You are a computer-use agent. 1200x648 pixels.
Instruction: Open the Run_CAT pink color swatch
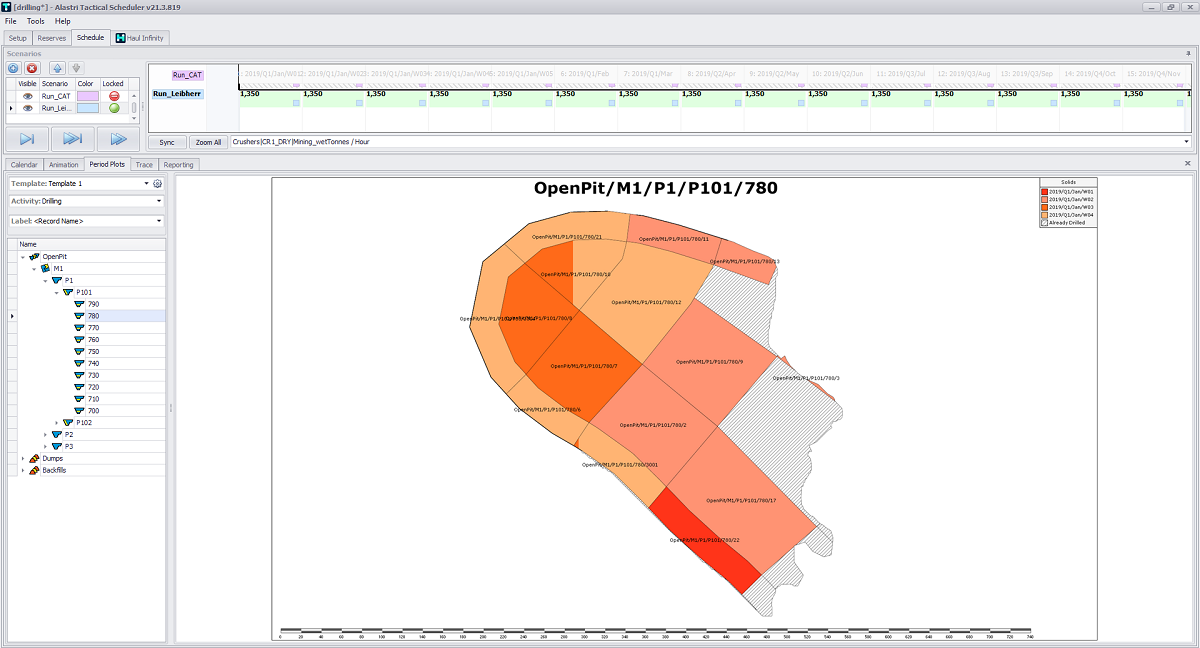(87, 96)
